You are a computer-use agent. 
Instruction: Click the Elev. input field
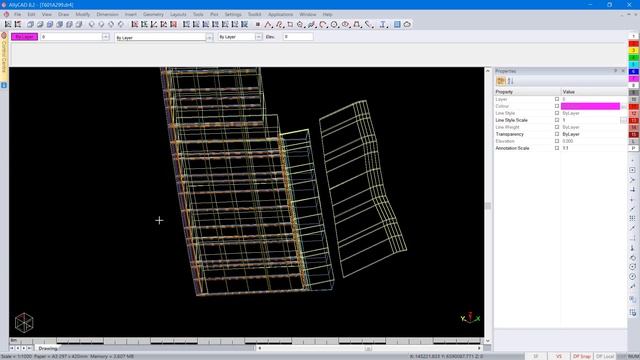click(x=298, y=37)
